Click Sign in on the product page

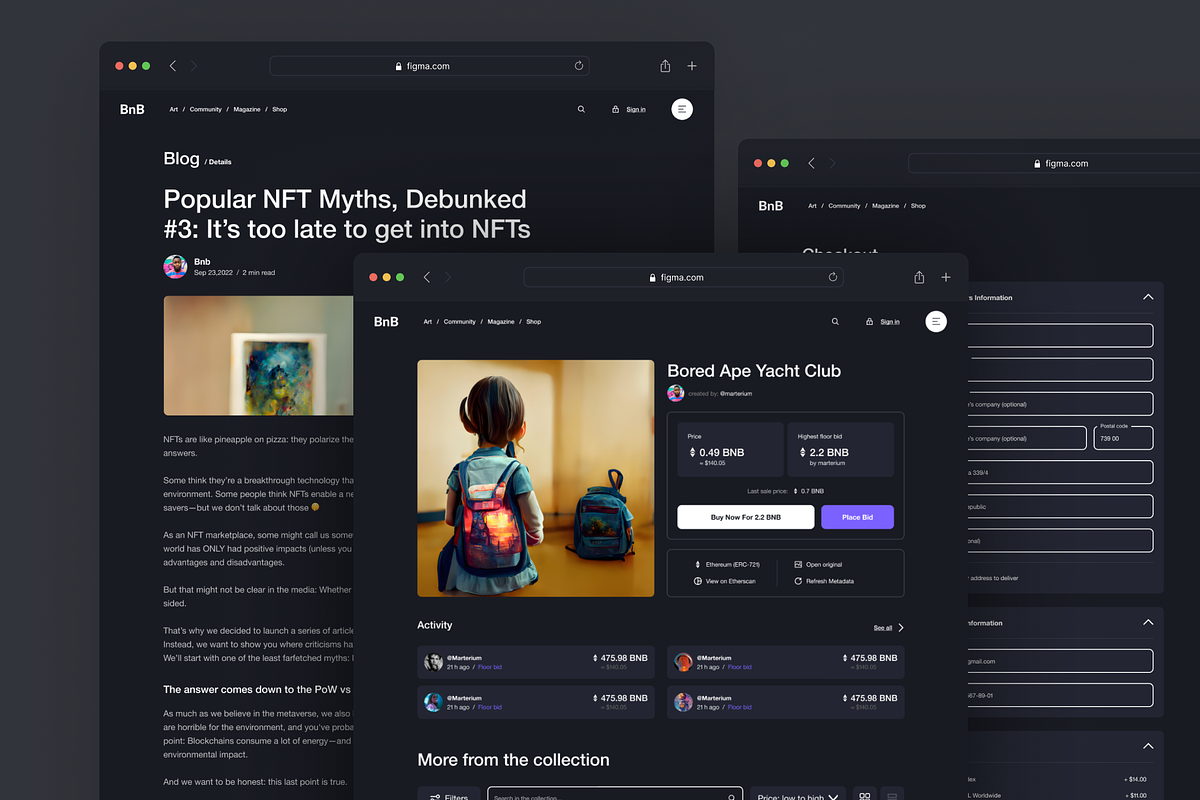tap(890, 322)
